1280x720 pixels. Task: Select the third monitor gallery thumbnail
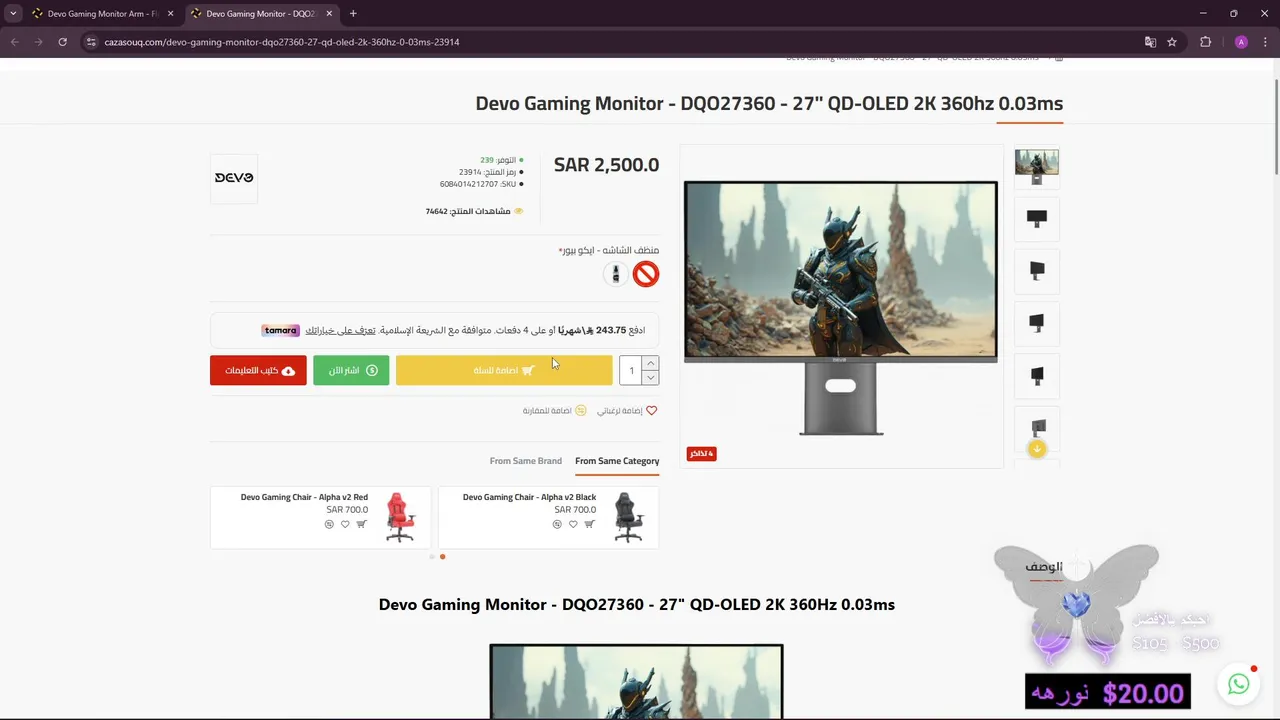click(x=1037, y=271)
